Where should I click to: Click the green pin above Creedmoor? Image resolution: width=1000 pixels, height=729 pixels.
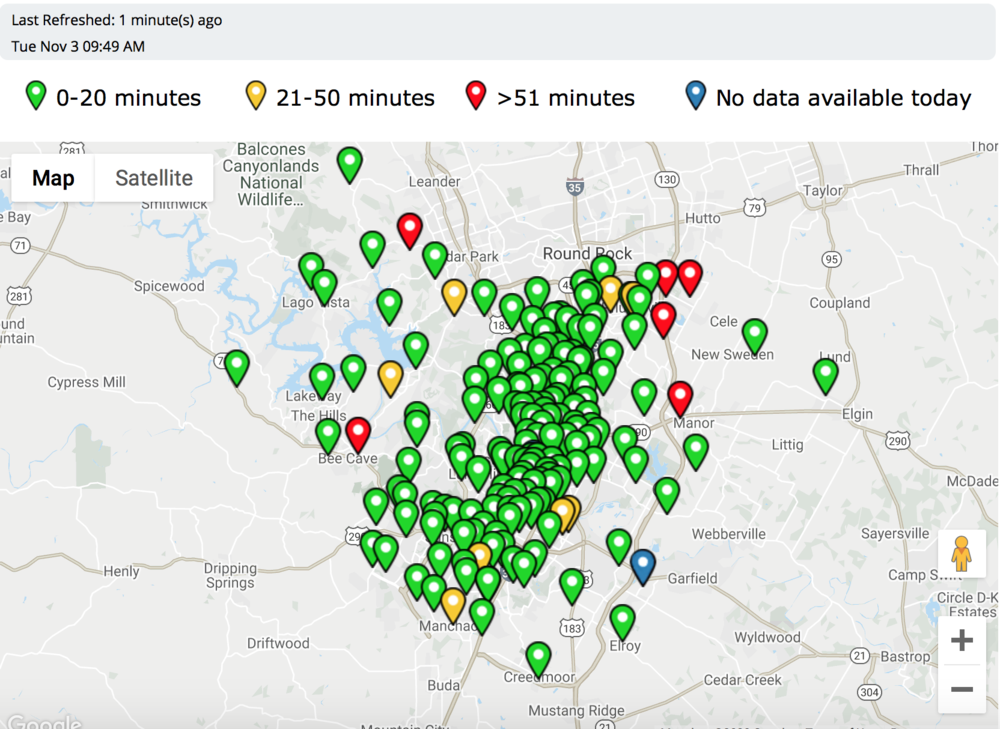click(x=538, y=657)
